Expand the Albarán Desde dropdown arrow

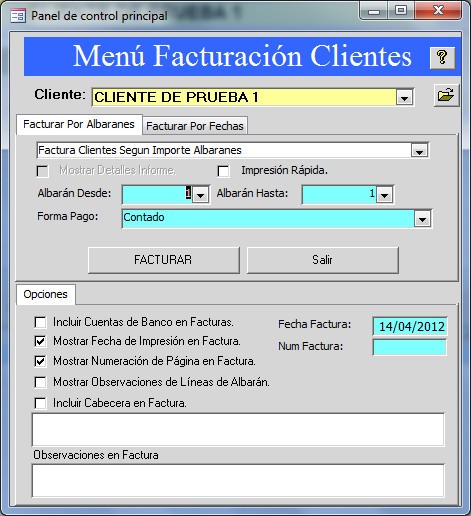point(200,195)
